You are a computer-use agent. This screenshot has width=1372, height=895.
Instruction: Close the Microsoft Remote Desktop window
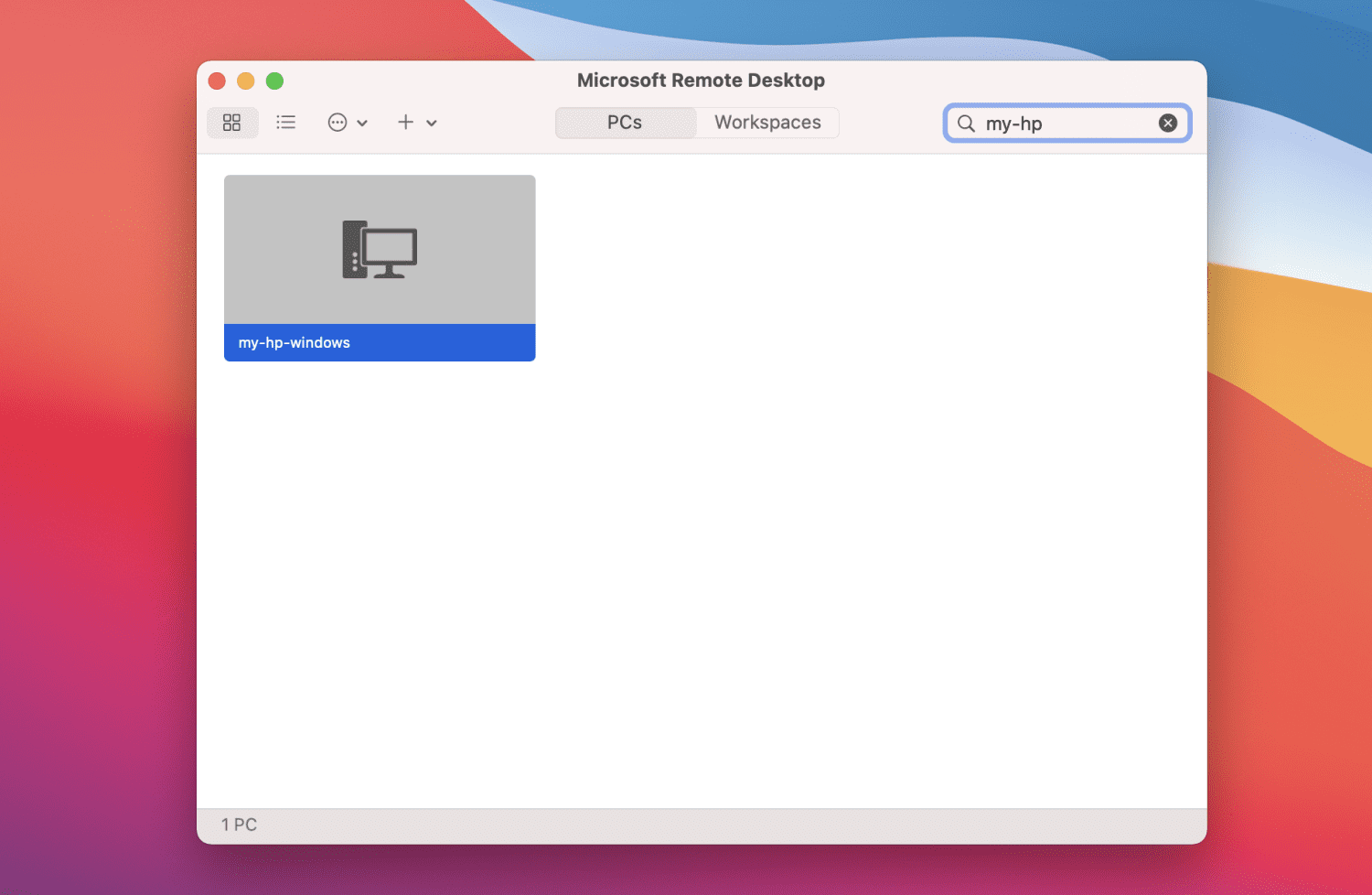[x=217, y=81]
